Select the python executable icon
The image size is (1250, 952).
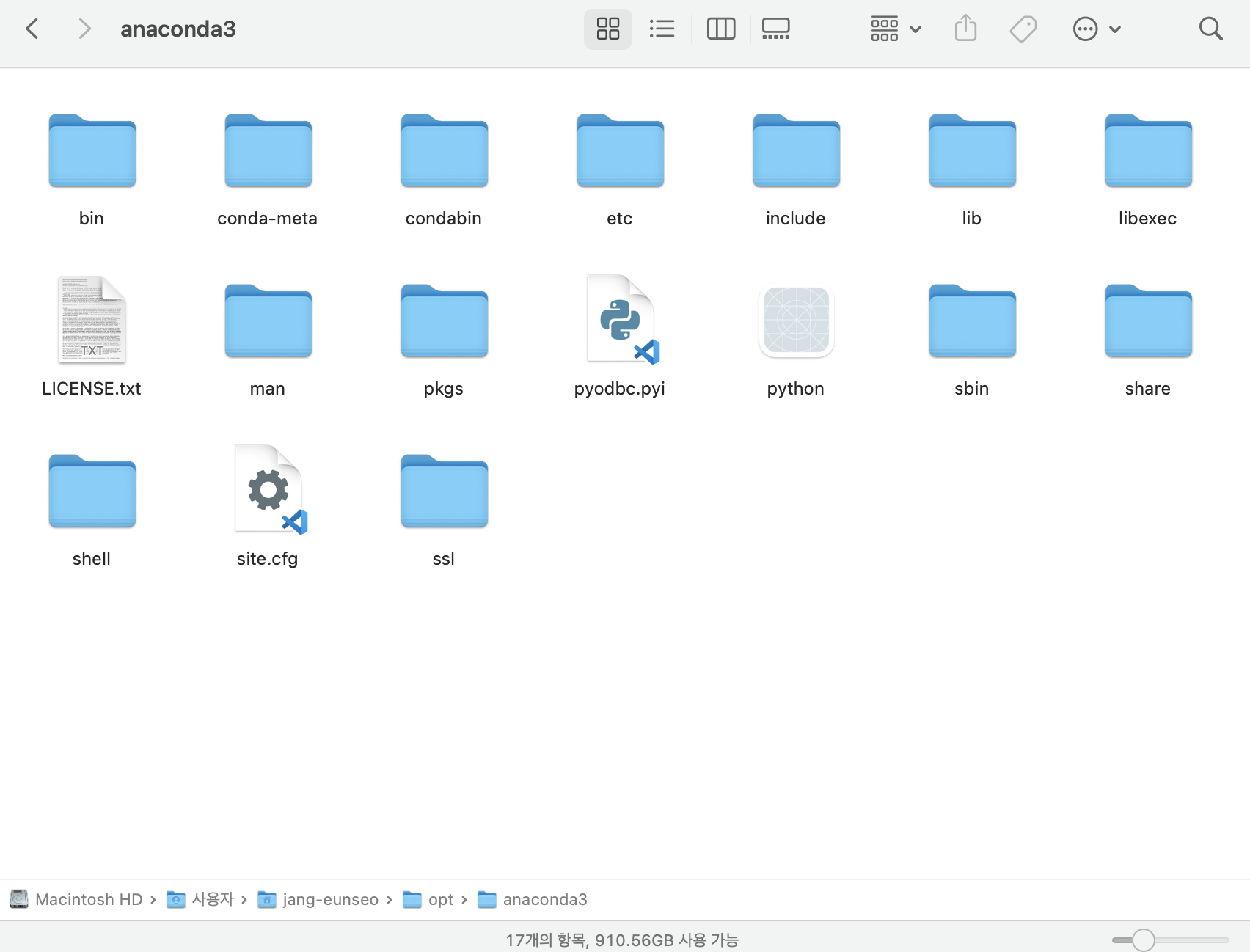point(797,321)
